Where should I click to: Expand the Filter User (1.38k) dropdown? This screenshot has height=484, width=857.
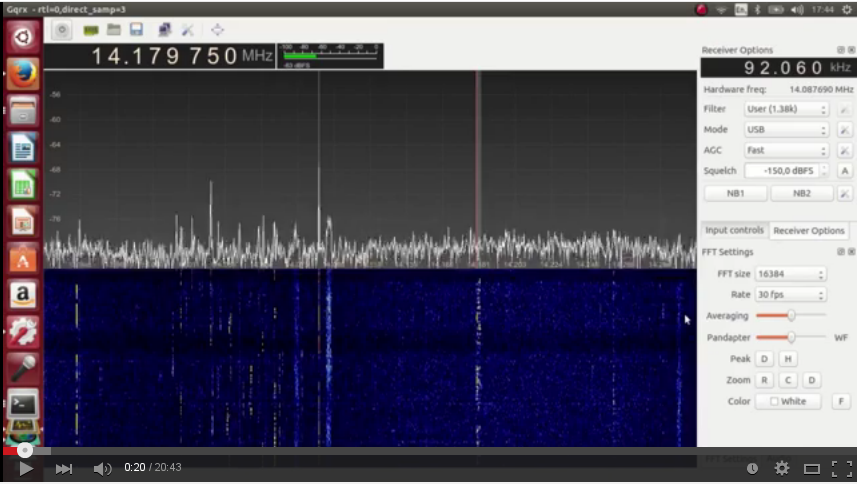tap(786, 109)
